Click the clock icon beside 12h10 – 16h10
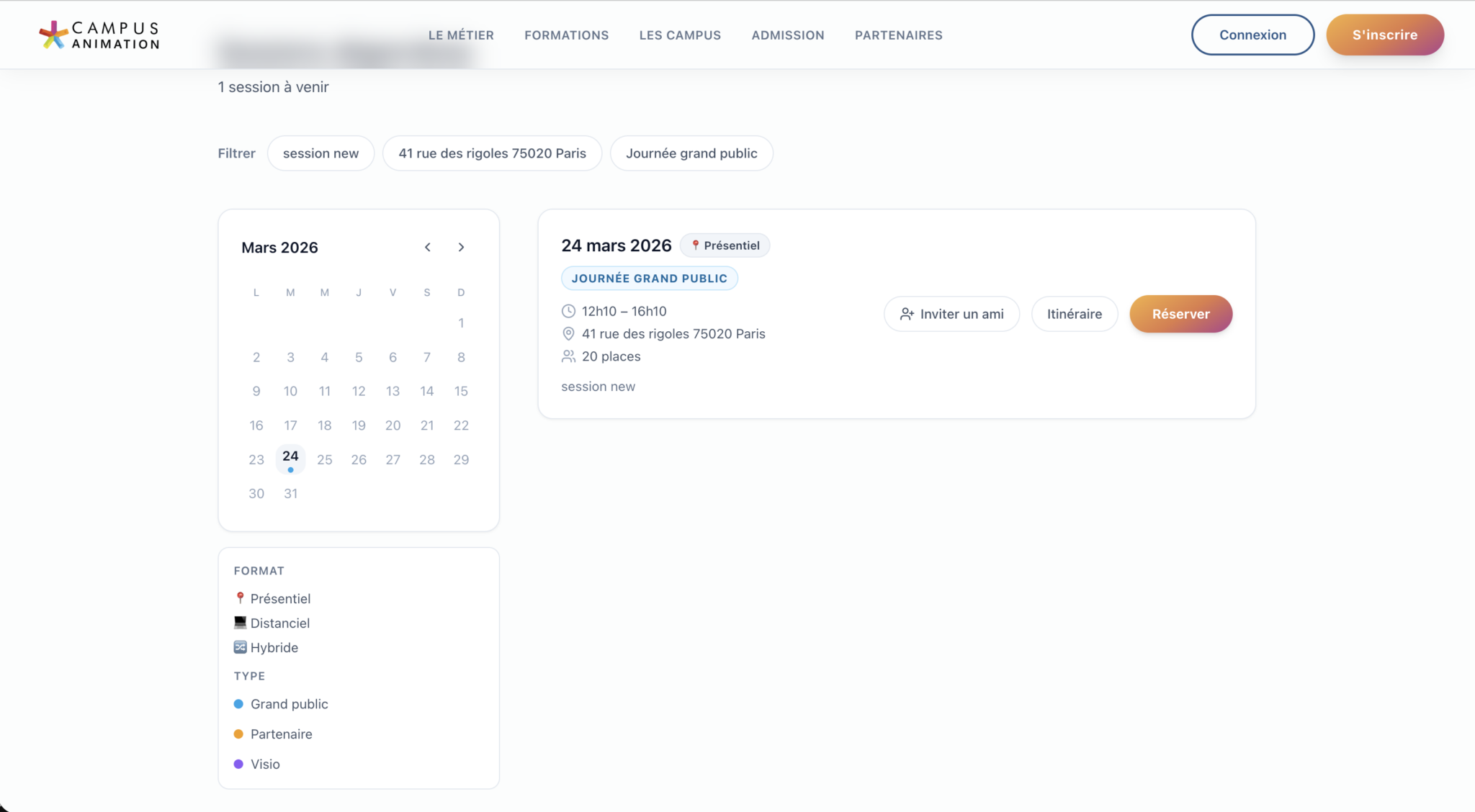The height and width of the screenshot is (812, 1475). [x=568, y=311]
